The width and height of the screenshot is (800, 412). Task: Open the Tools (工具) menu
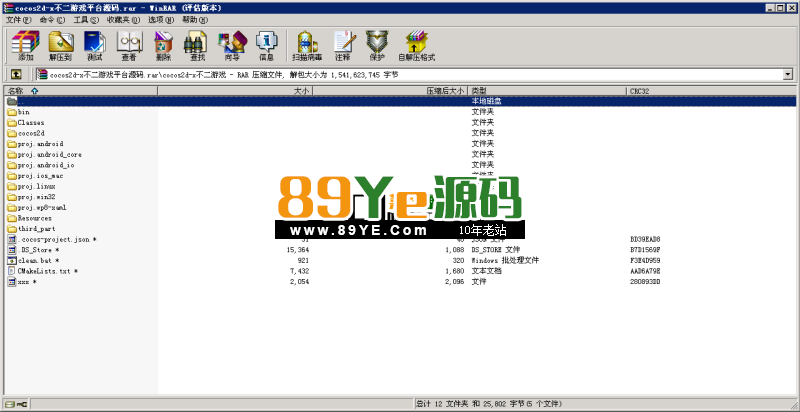tap(86, 20)
